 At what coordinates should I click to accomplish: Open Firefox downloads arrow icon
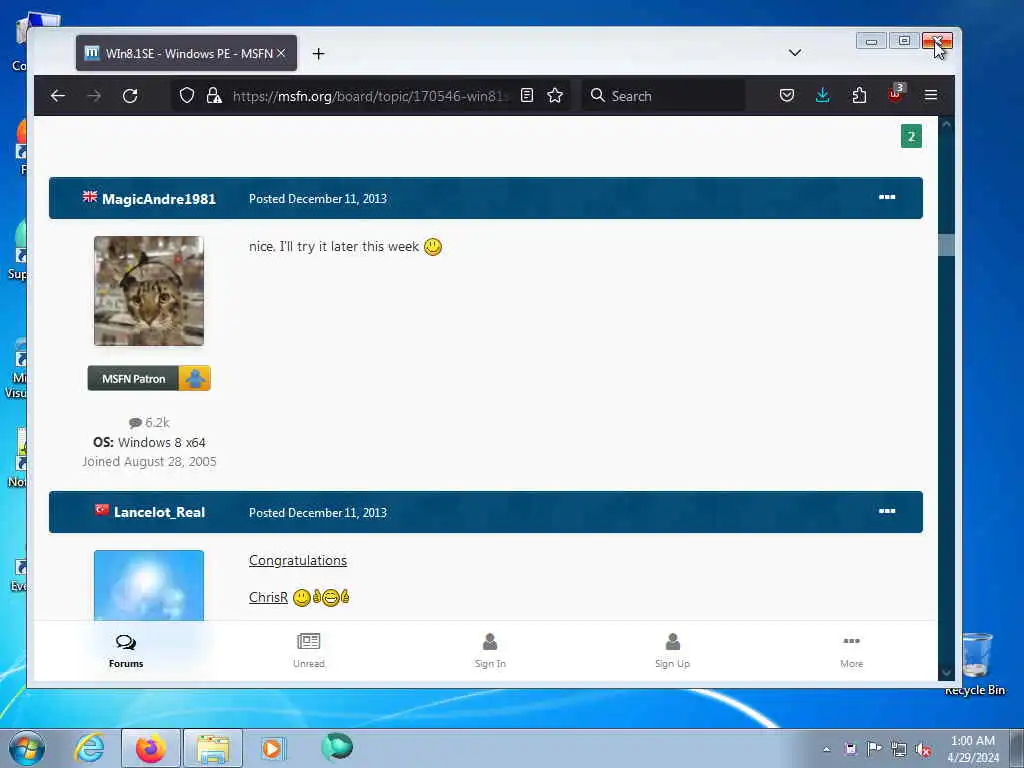click(823, 96)
